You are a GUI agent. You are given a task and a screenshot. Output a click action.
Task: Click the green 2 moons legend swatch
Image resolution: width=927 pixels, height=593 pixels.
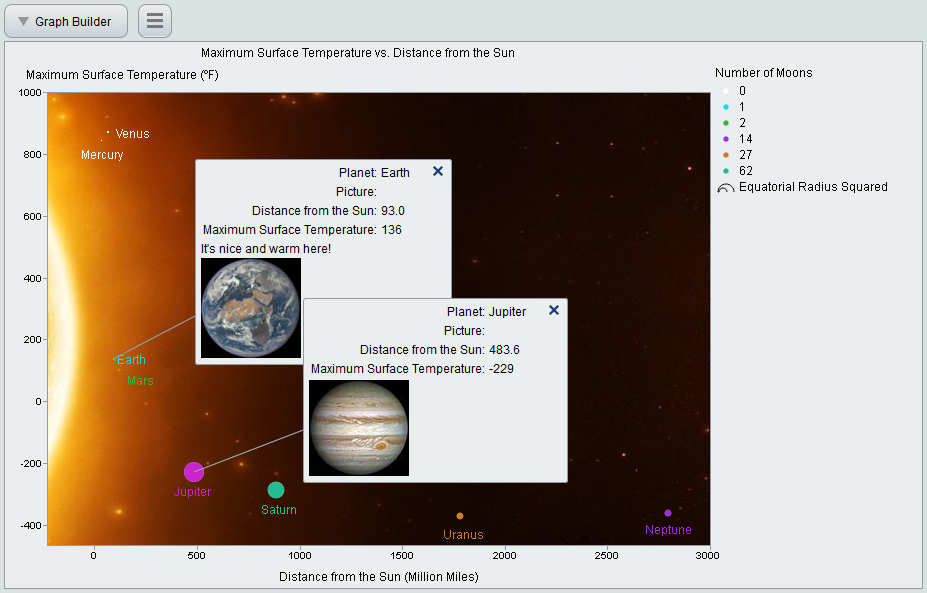coord(726,123)
